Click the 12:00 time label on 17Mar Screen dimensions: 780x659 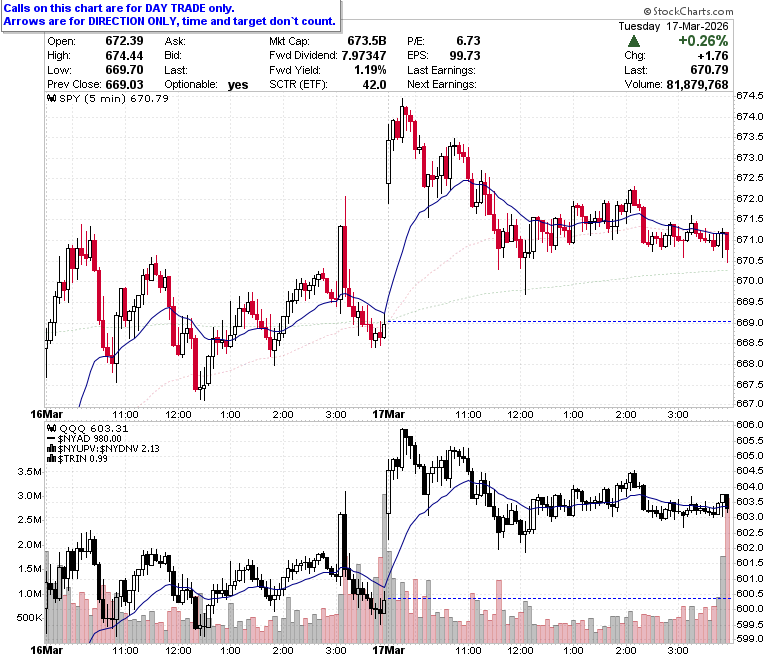[520, 414]
